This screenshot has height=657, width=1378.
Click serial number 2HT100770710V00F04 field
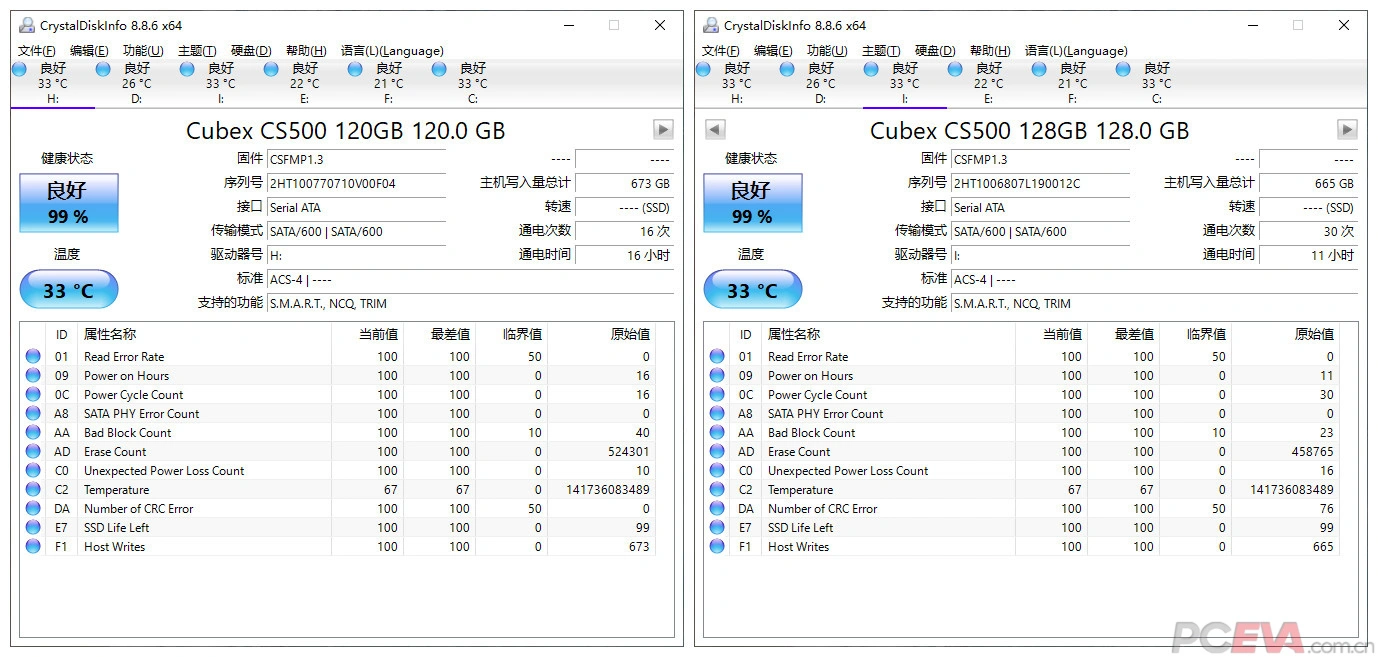tap(356, 183)
